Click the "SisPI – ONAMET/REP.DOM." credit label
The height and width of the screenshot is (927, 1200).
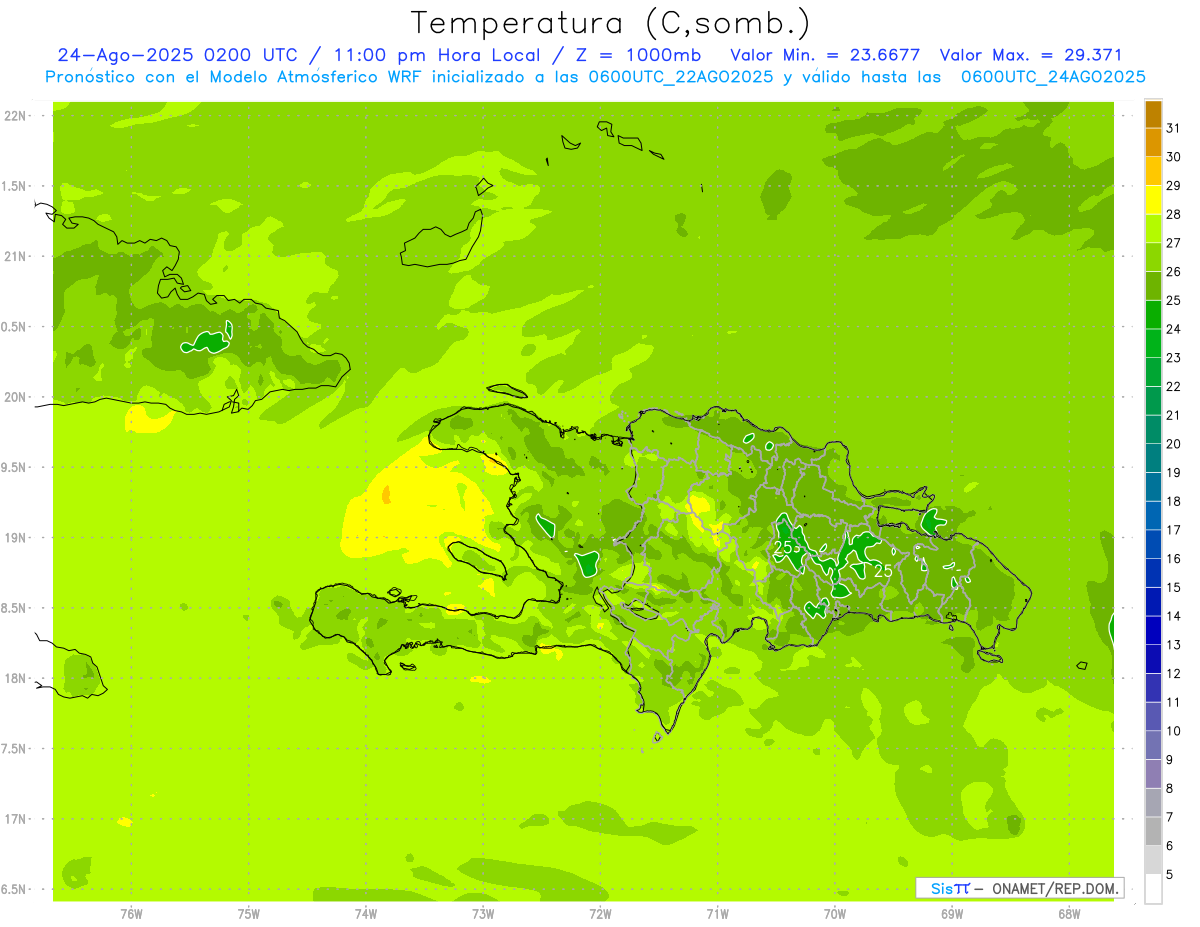point(1020,888)
